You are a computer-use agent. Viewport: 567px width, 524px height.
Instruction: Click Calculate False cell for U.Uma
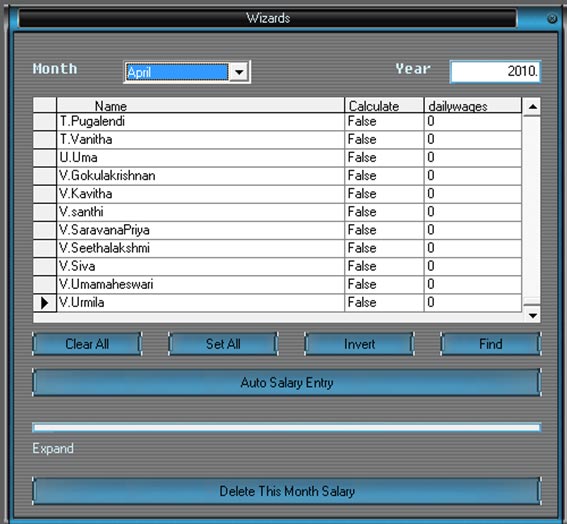(384, 158)
